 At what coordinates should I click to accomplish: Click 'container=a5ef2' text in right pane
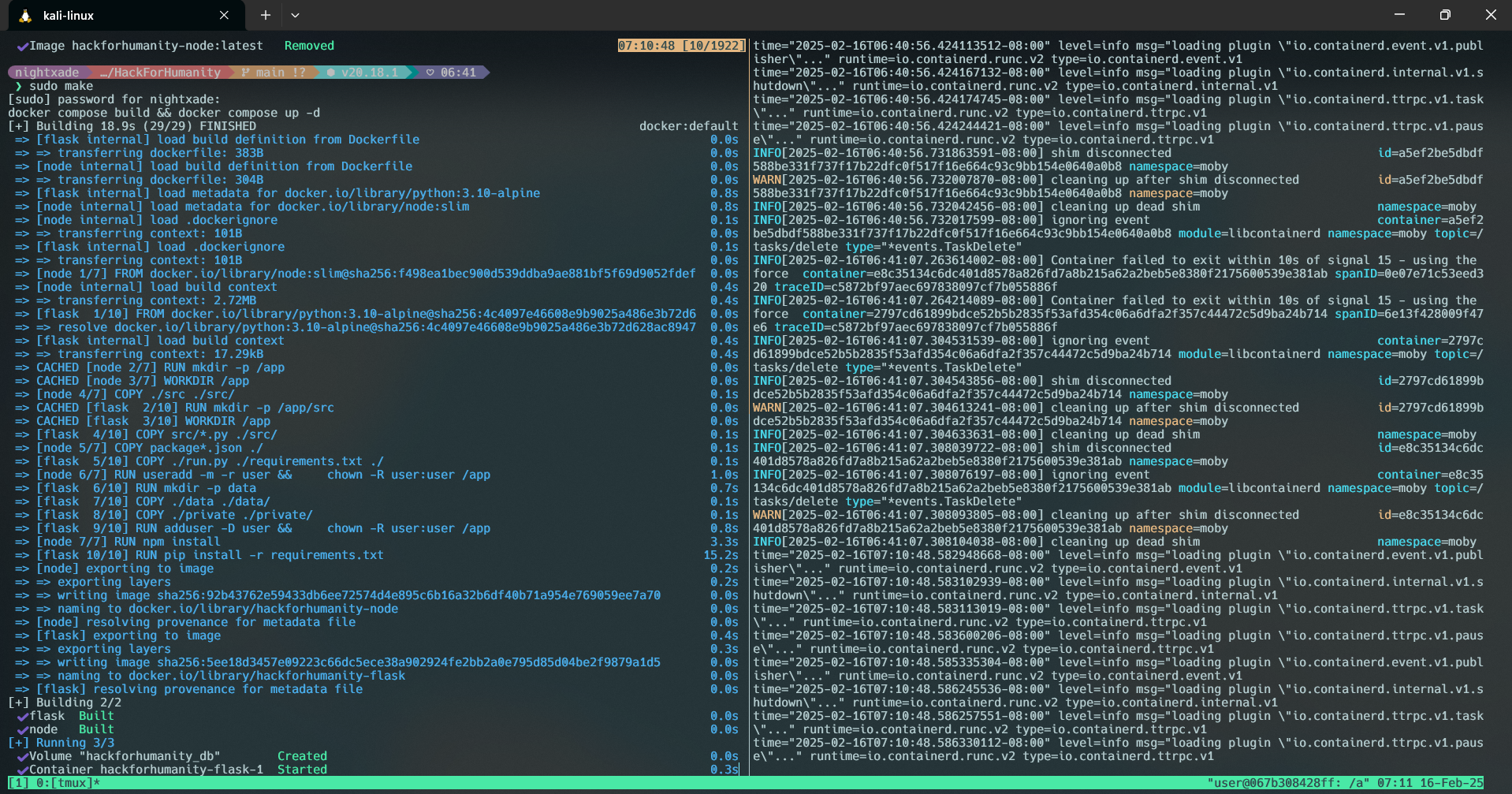point(1430,220)
